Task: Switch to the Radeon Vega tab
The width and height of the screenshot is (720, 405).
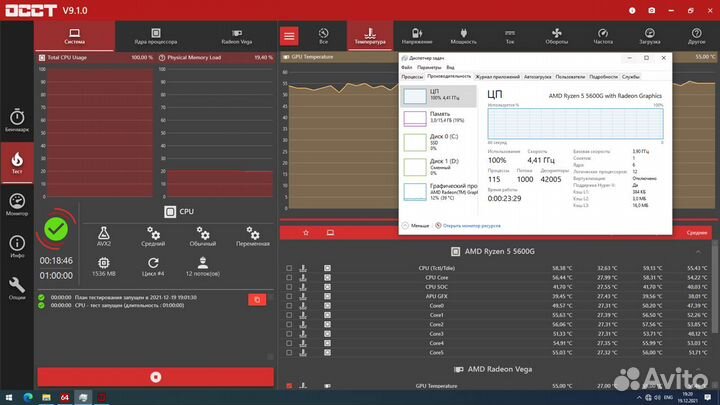Action: (236, 36)
